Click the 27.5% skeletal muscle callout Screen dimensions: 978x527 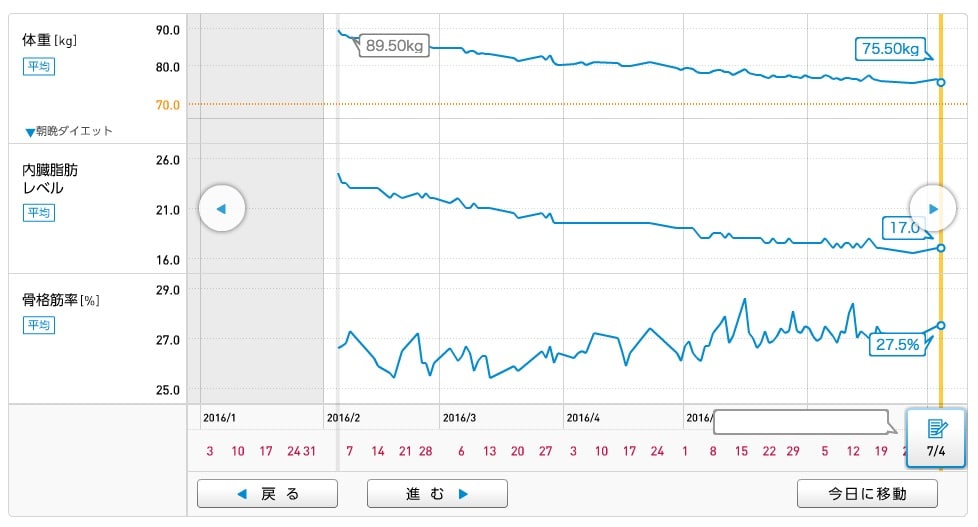[x=897, y=344]
